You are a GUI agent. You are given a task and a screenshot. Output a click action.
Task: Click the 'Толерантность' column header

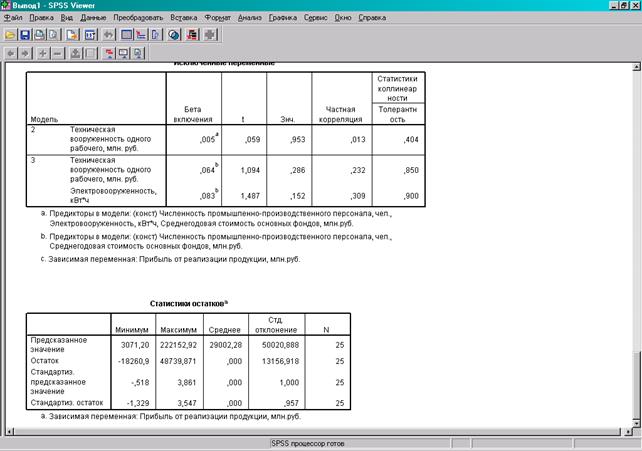point(397,114)
